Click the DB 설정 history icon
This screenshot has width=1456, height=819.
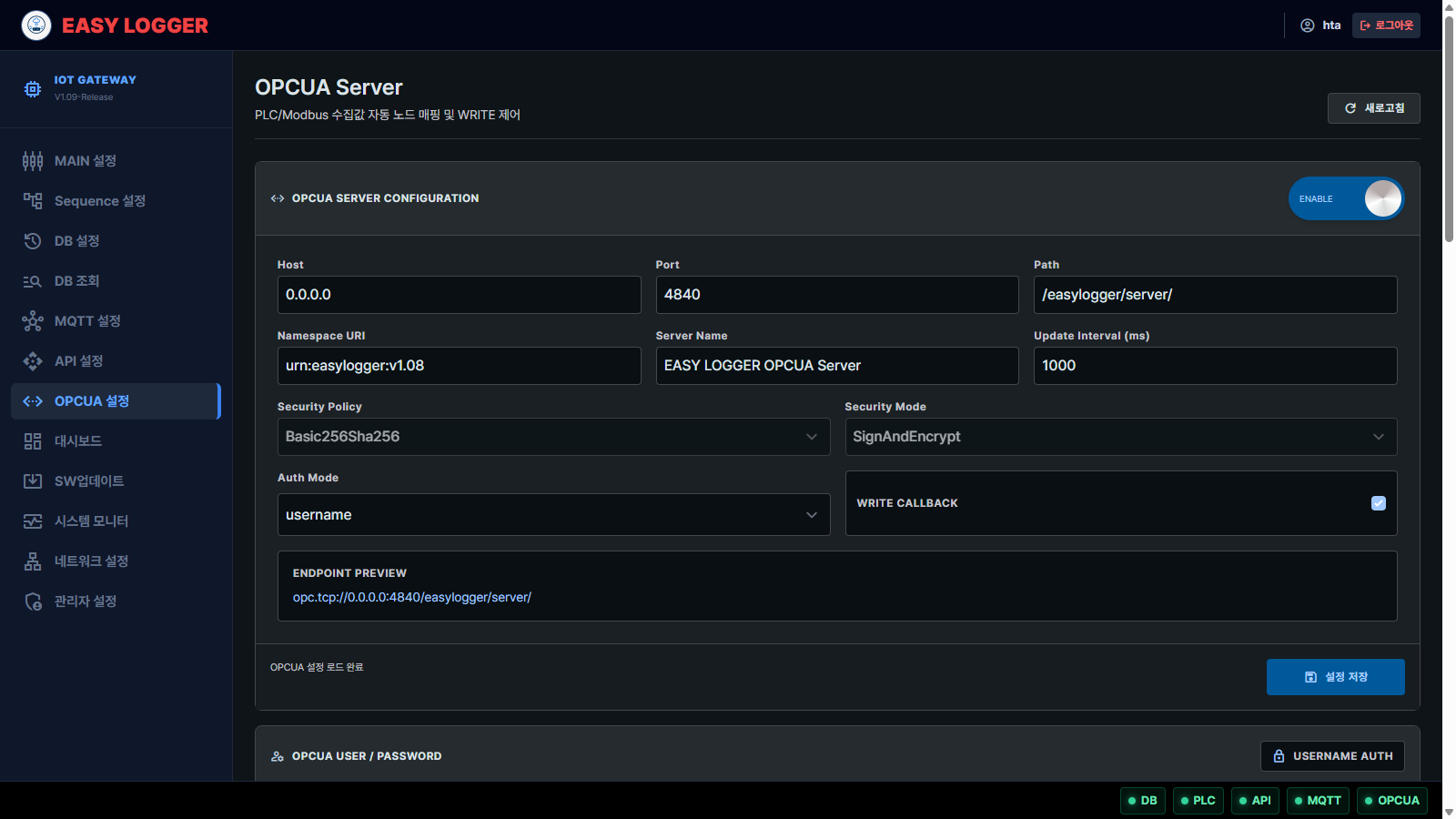pyautogui.click(x=33, y=241)
